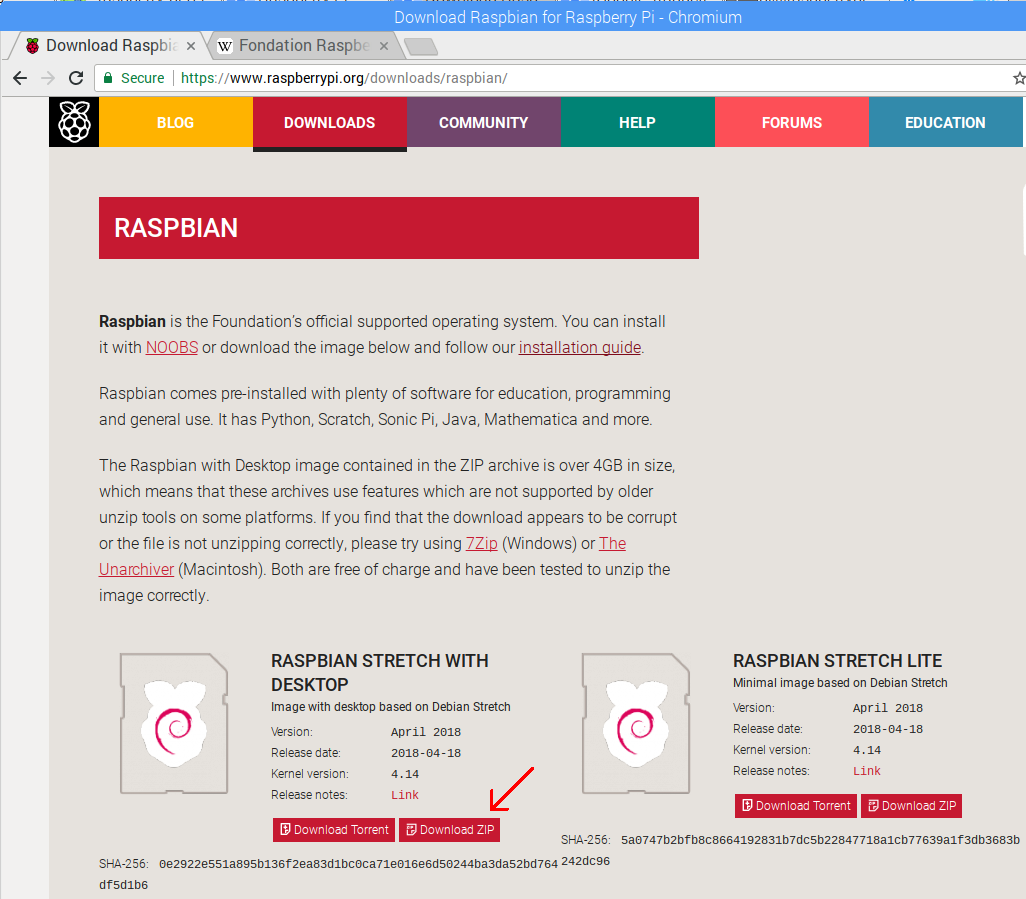Open release notes Link for Stretch Lite
This screenshot has width=1026, height=899.
[x=866, y=771]
